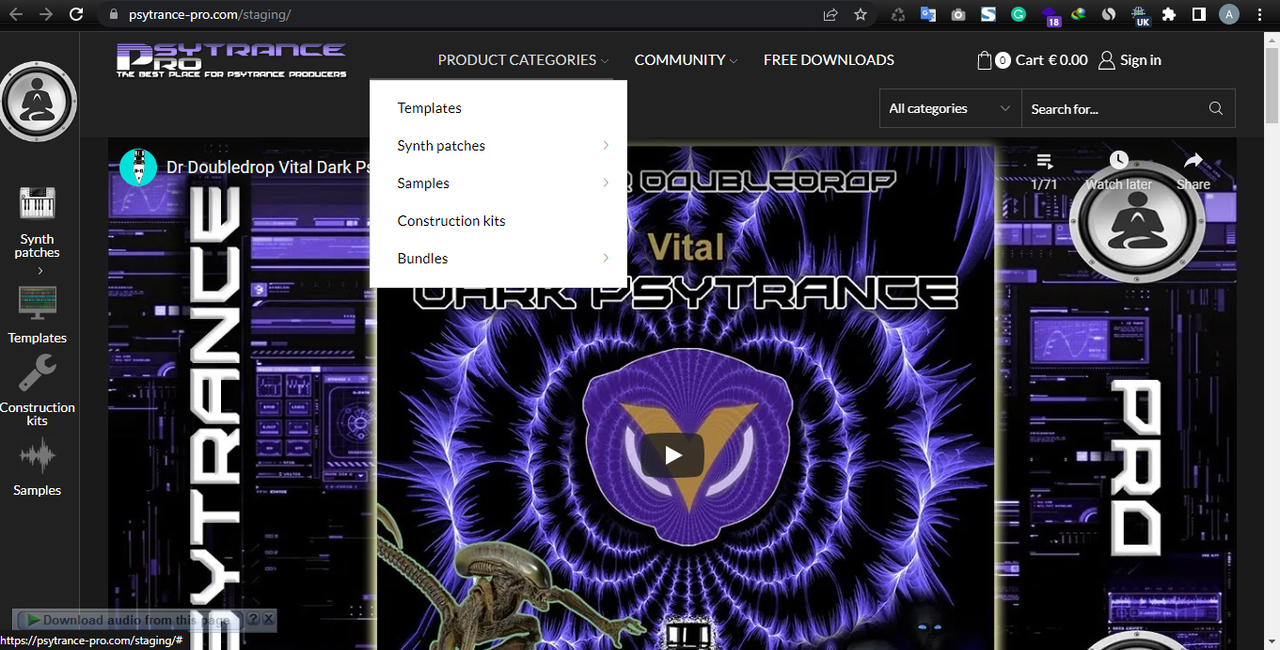
Task: Click the sidebar Templates label
Action: coord(37,338)
